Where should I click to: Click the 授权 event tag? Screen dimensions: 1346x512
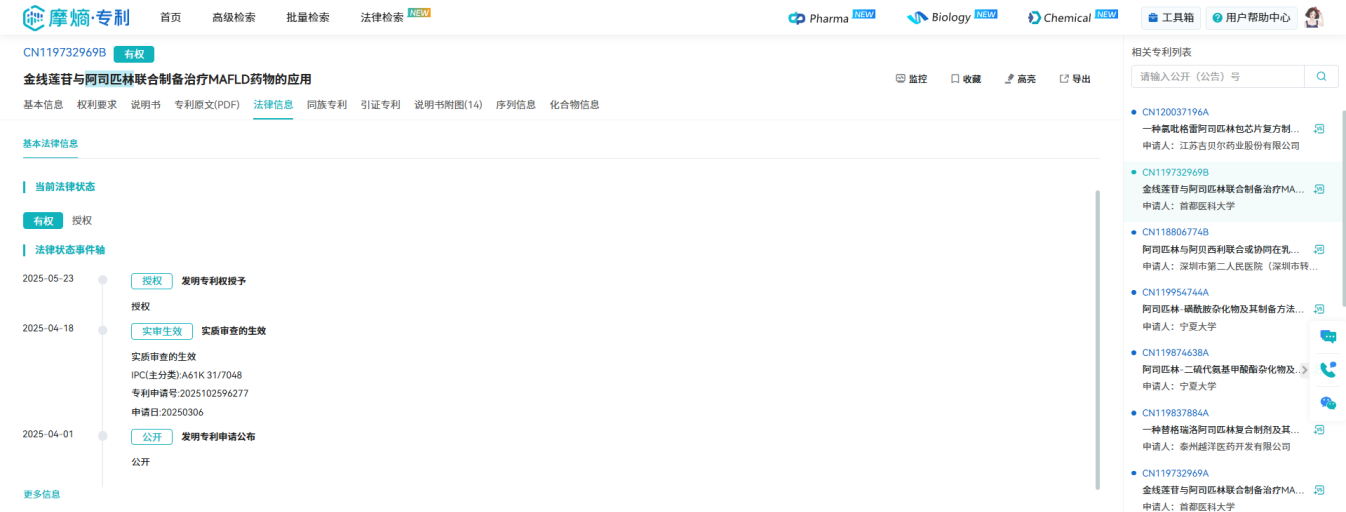pyautogui.click(x=152, y=281)
